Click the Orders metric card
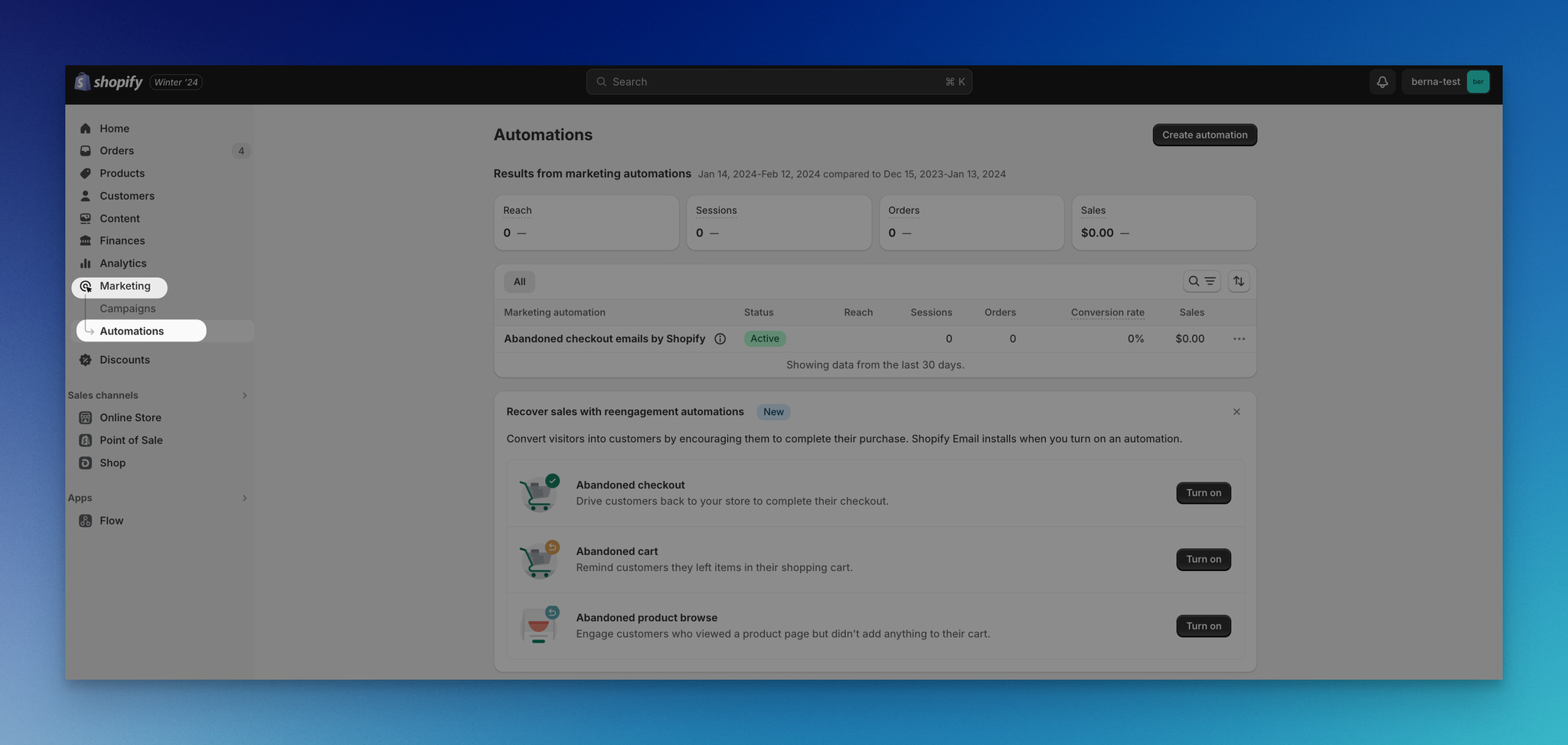The image size is (1568, 745). coord(972,223)
